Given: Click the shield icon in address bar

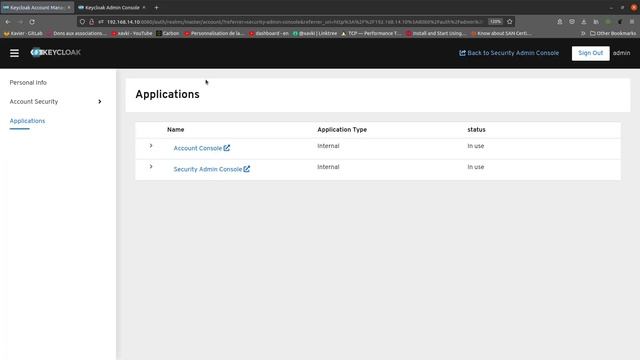Looking at the screenshot, I should coord(82,22).
